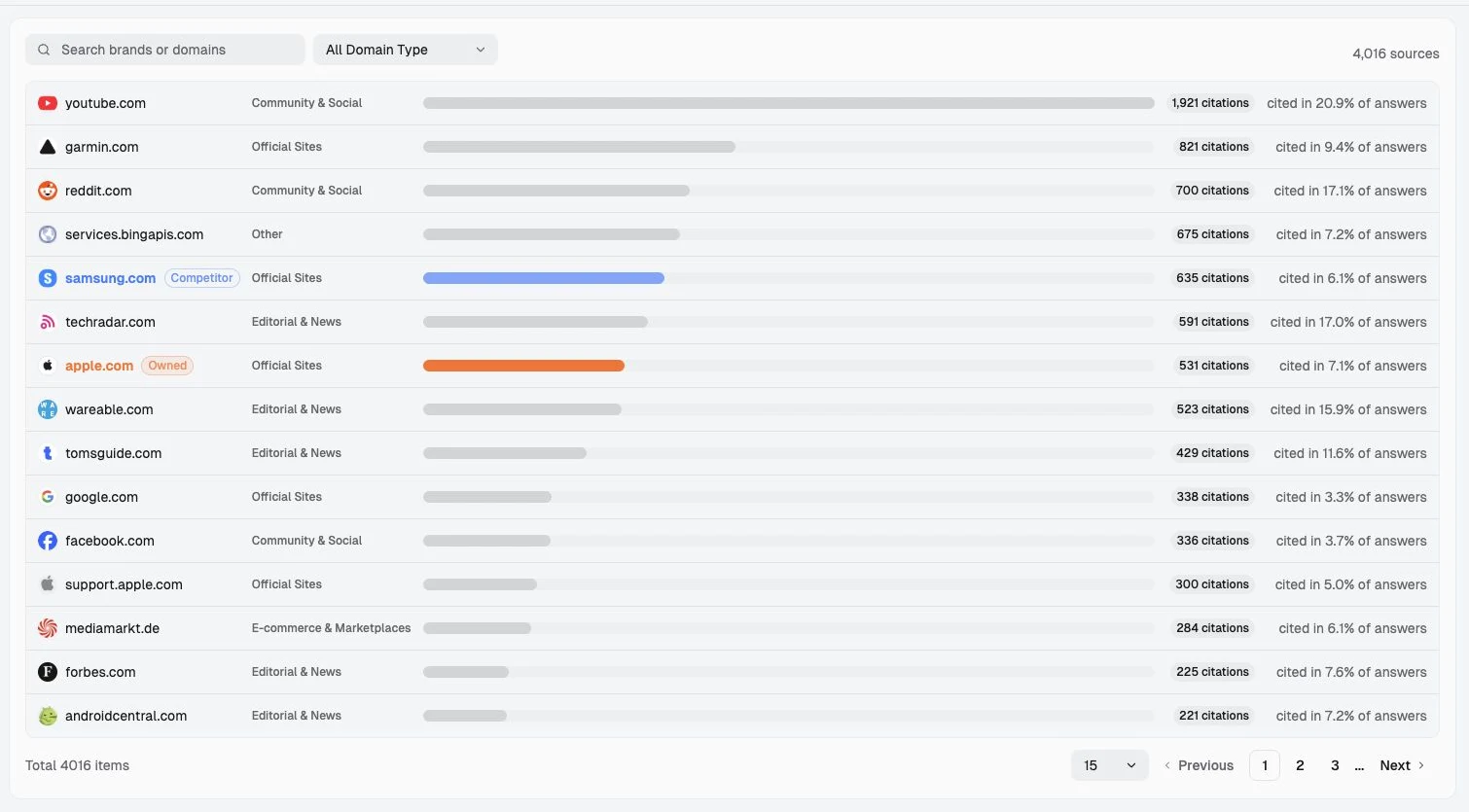This screenshot has height=812, width=1469.
Task: Click the support.apple.com domain name
Action: 124,584
